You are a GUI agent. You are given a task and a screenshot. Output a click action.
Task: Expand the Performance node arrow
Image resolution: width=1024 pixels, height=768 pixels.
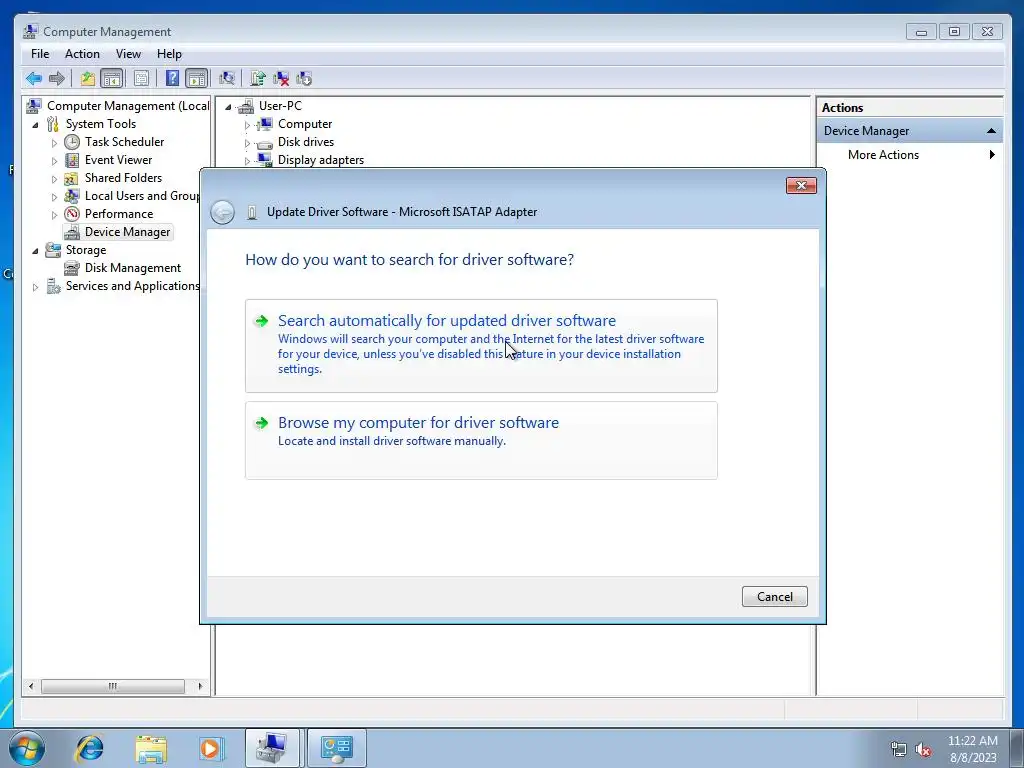coord(54,215)
